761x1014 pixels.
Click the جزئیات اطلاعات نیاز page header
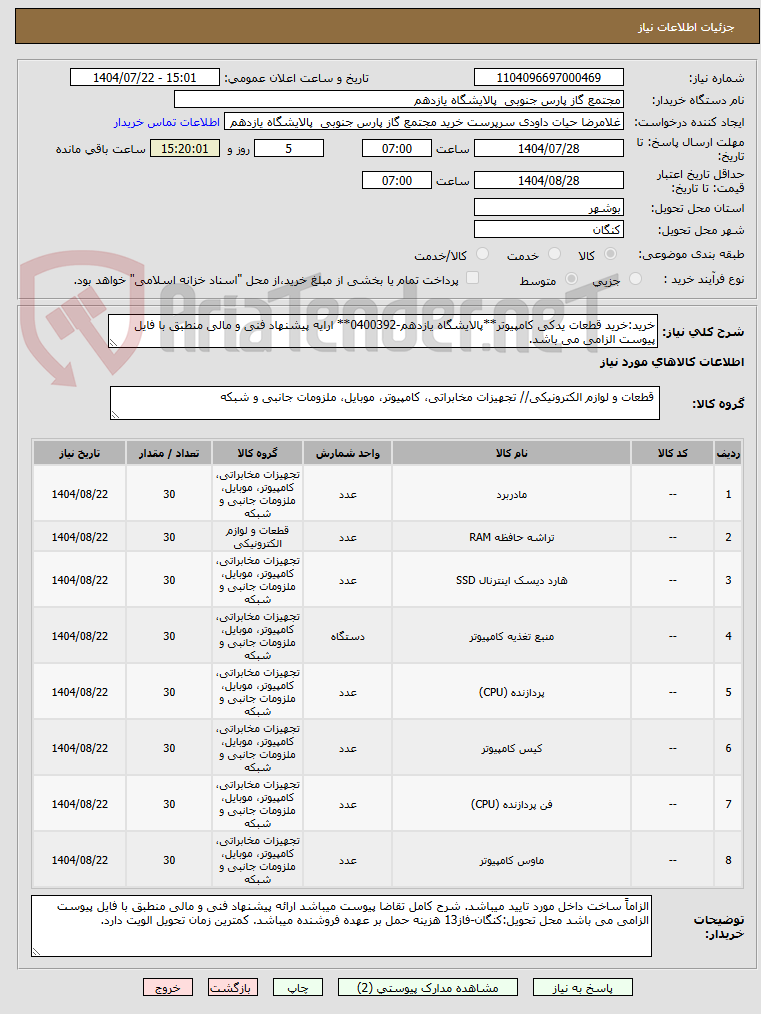pos(686,27)
